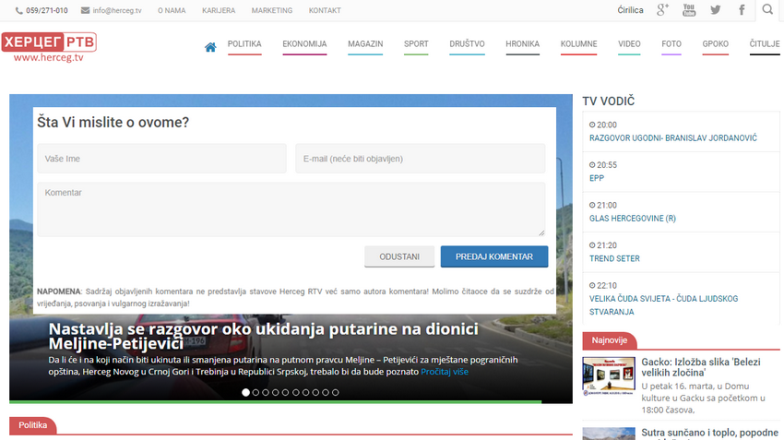This screenshot has width=784, height=440.
Task: Click the Komentar text area
Action: click(291, 208)
